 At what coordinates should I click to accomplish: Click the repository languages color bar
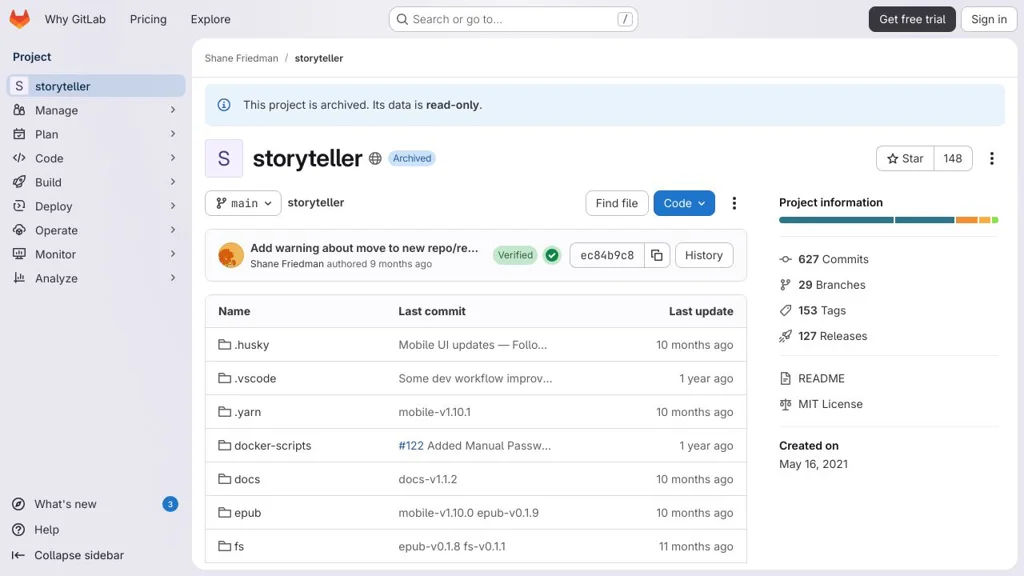point(888,220)
